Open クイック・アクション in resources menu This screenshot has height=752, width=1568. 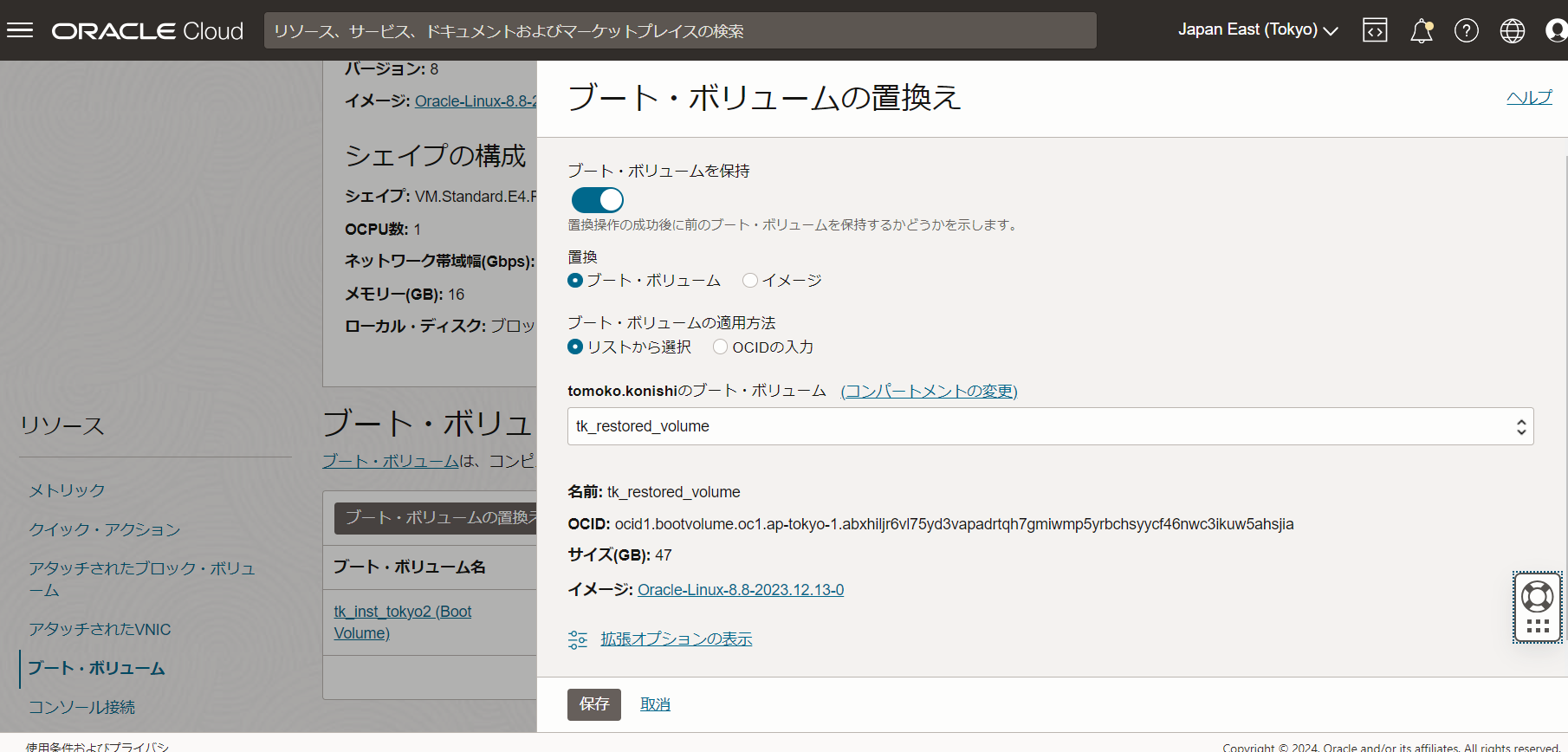105,529
